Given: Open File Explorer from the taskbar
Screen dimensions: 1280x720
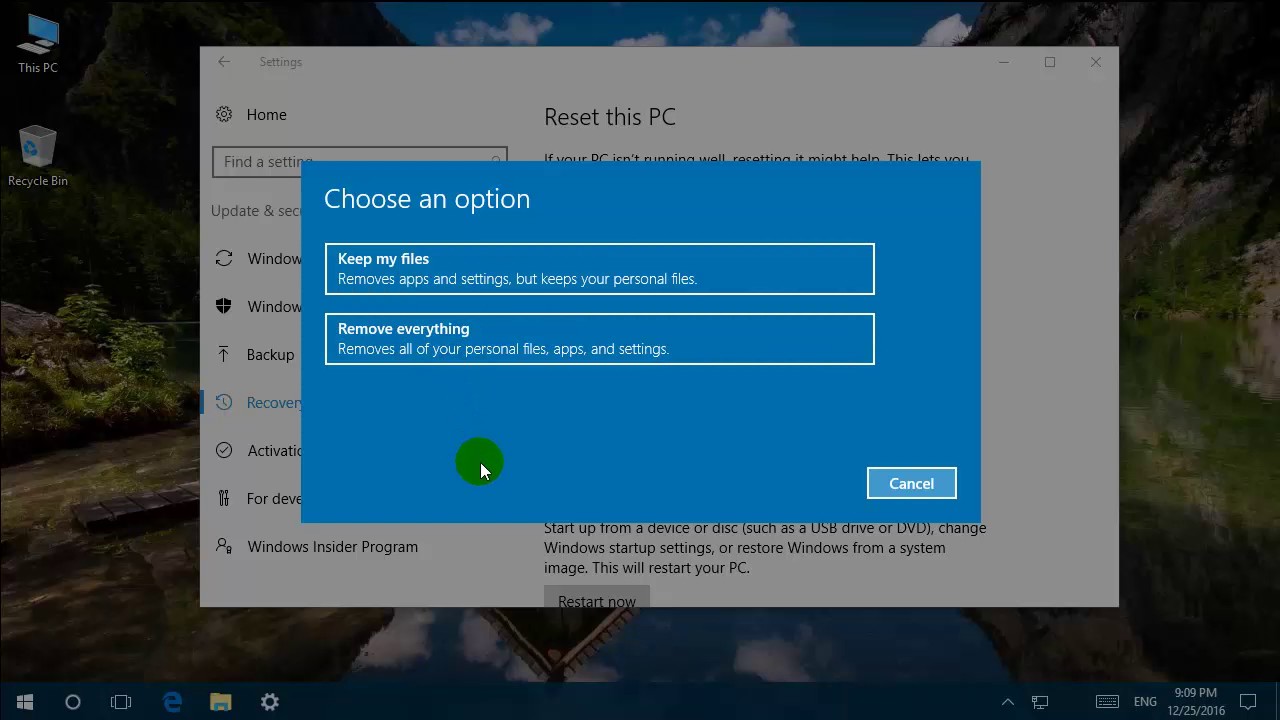Looking at the screenshot, I should (x=221, y=702).
